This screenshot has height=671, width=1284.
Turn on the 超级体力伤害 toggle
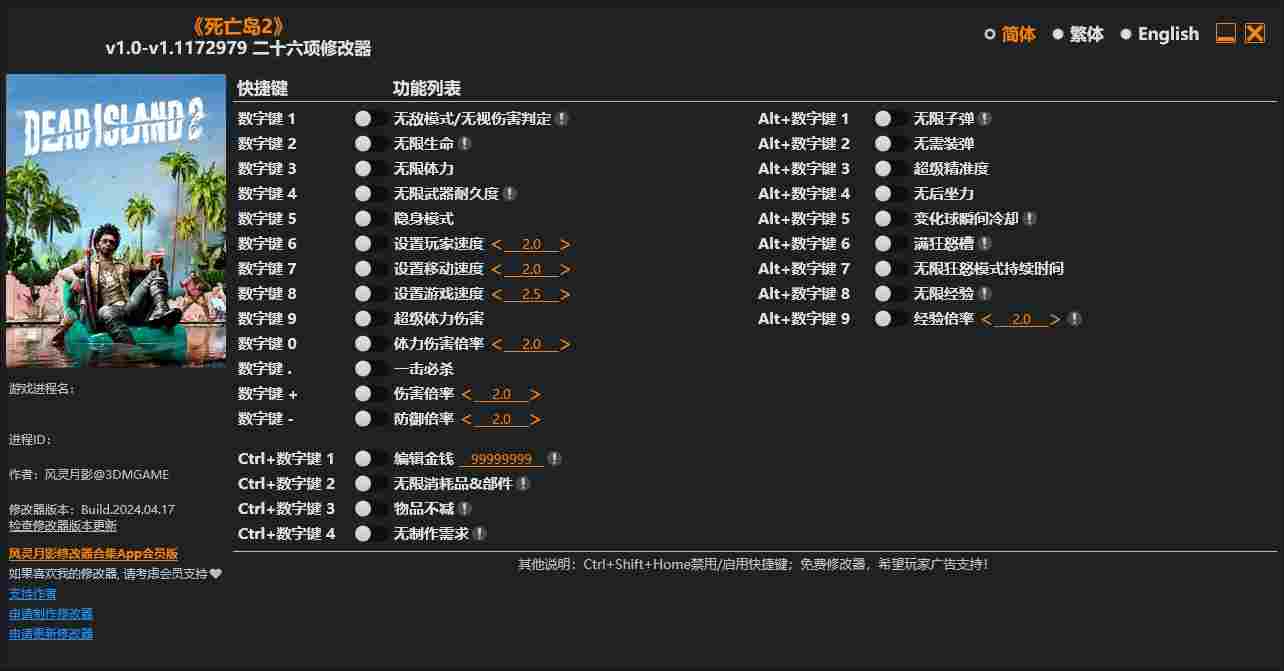pos(371,318)
